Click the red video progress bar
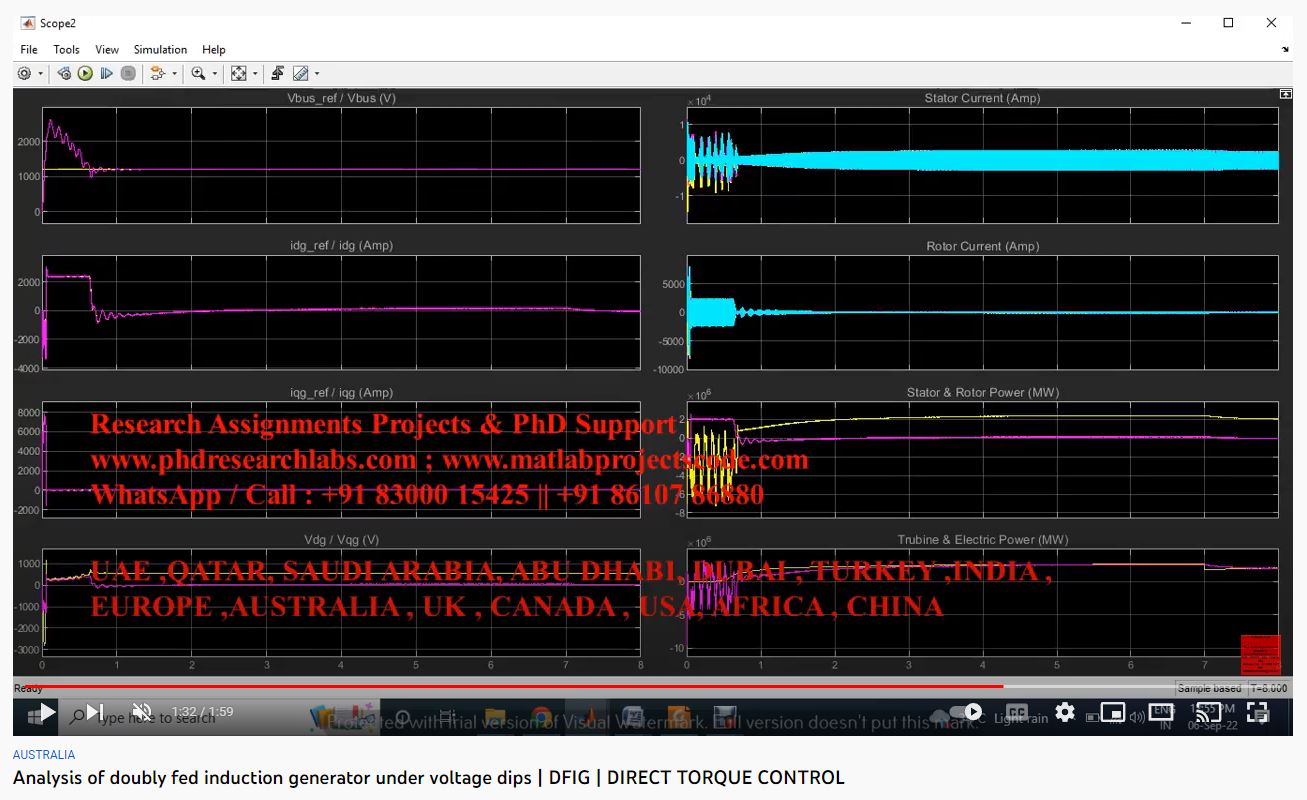This screenshot has width=1307, height=800. [x=500, y=686]
